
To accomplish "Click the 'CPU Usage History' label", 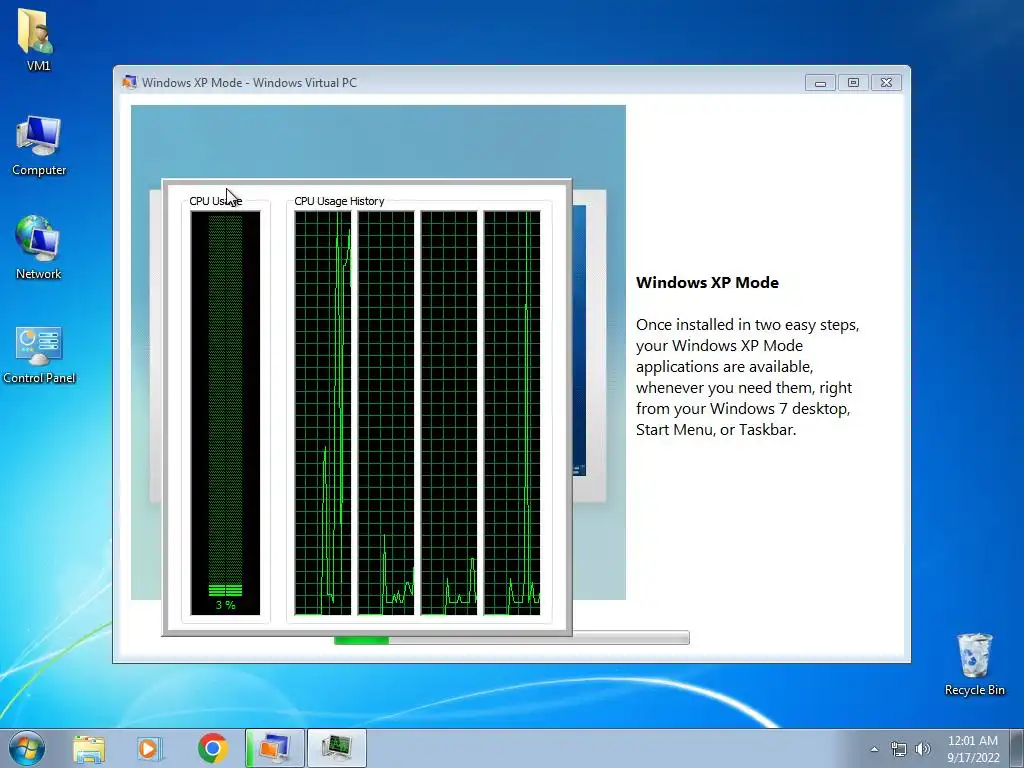I will (339, 201).
